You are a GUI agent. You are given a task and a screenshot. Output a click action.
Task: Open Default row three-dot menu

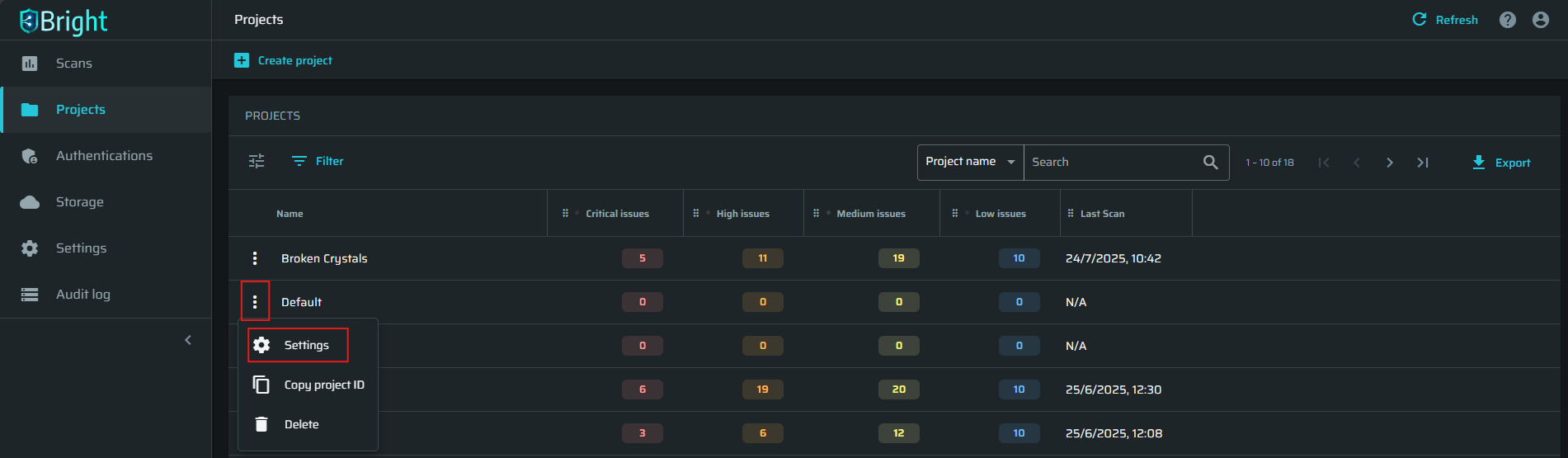255,302
